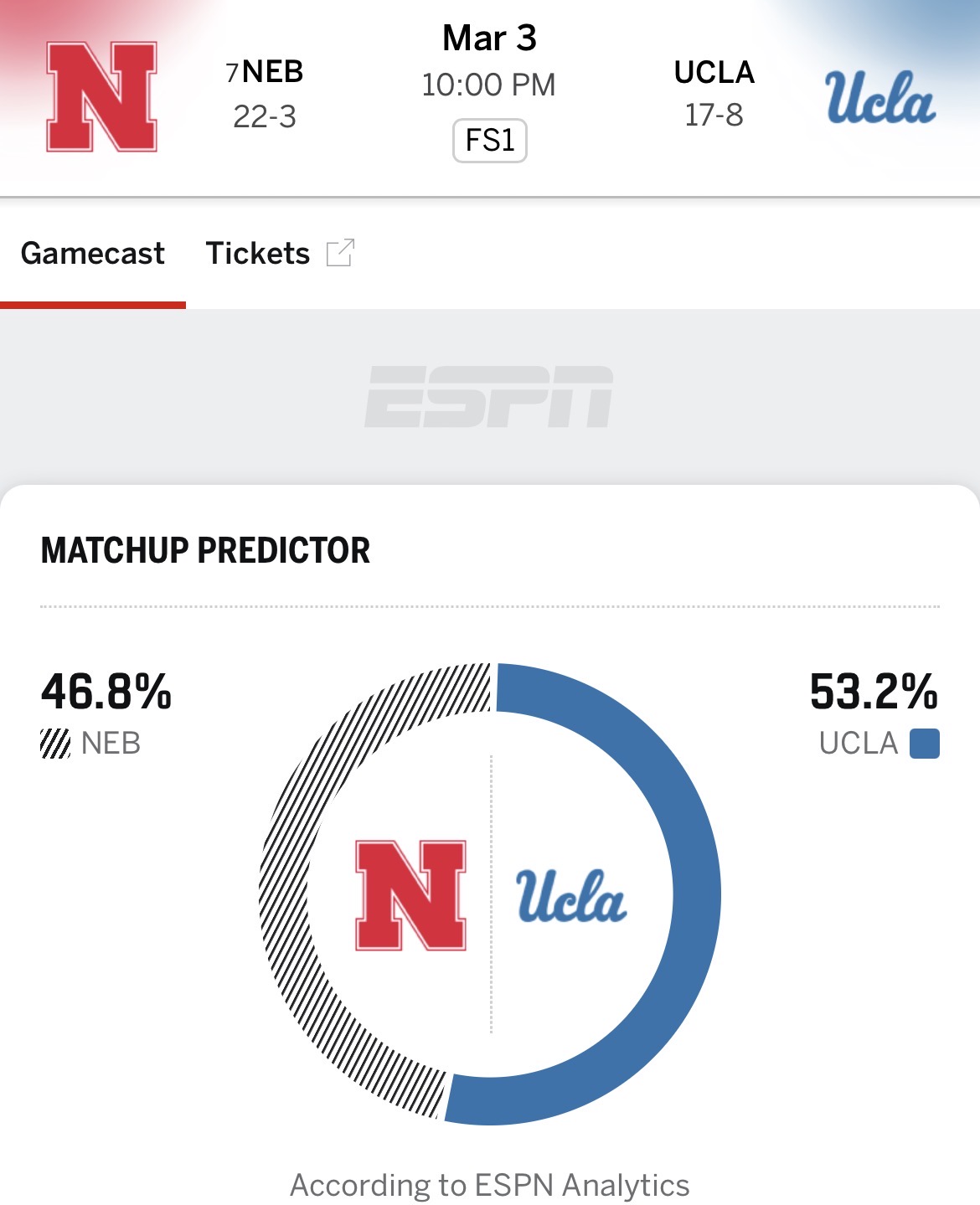Click the UCLA logo inside the donut chart
980x1205 pixels.
tap(571, 896)
